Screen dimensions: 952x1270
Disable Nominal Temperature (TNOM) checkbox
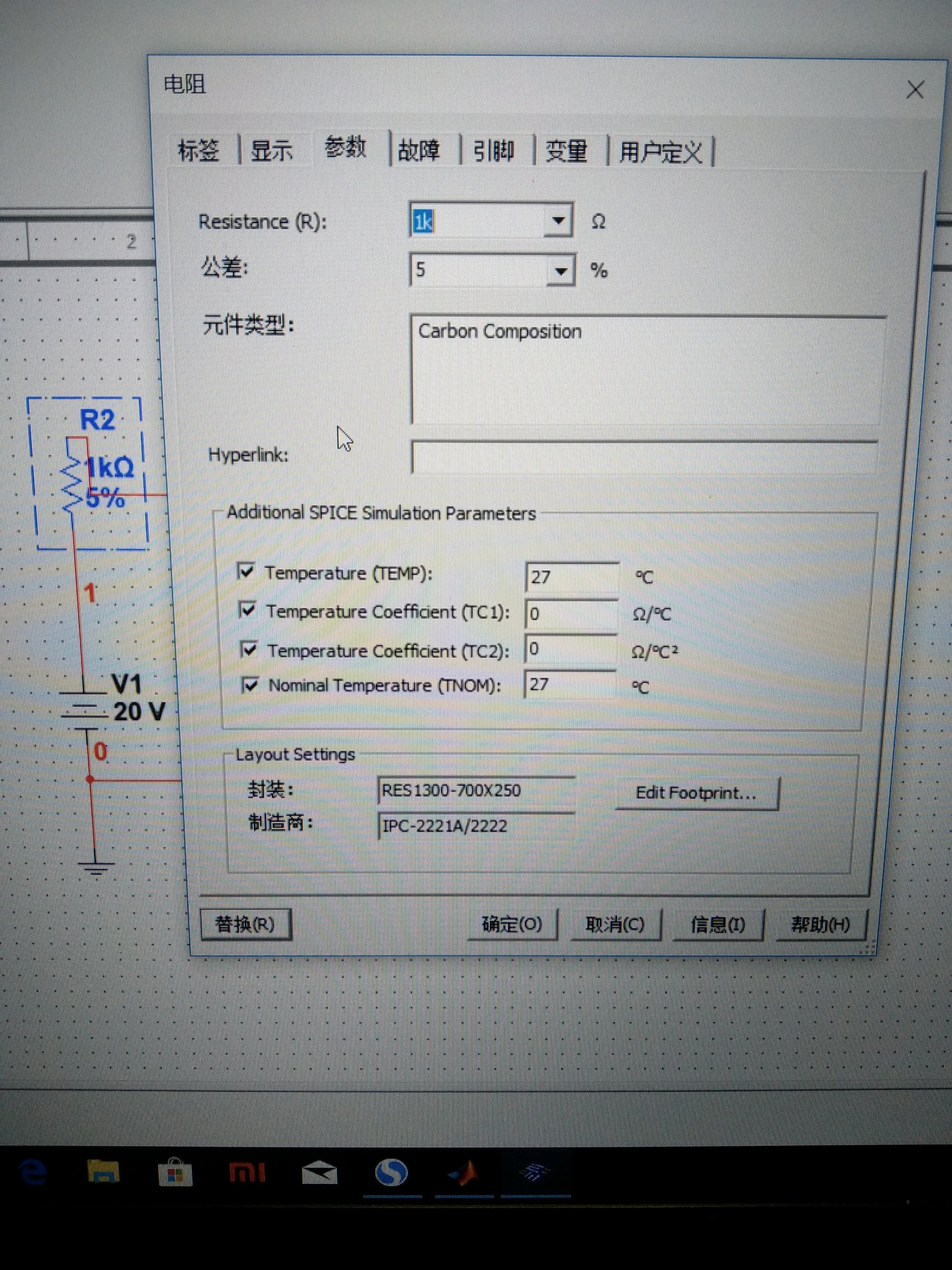click(251, 684)
